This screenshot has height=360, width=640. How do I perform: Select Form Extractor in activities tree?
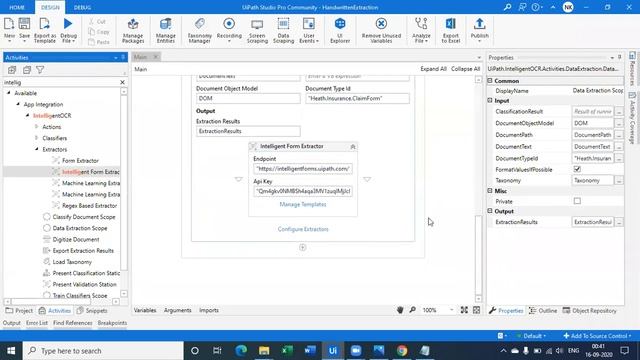[x=80, y=161]
